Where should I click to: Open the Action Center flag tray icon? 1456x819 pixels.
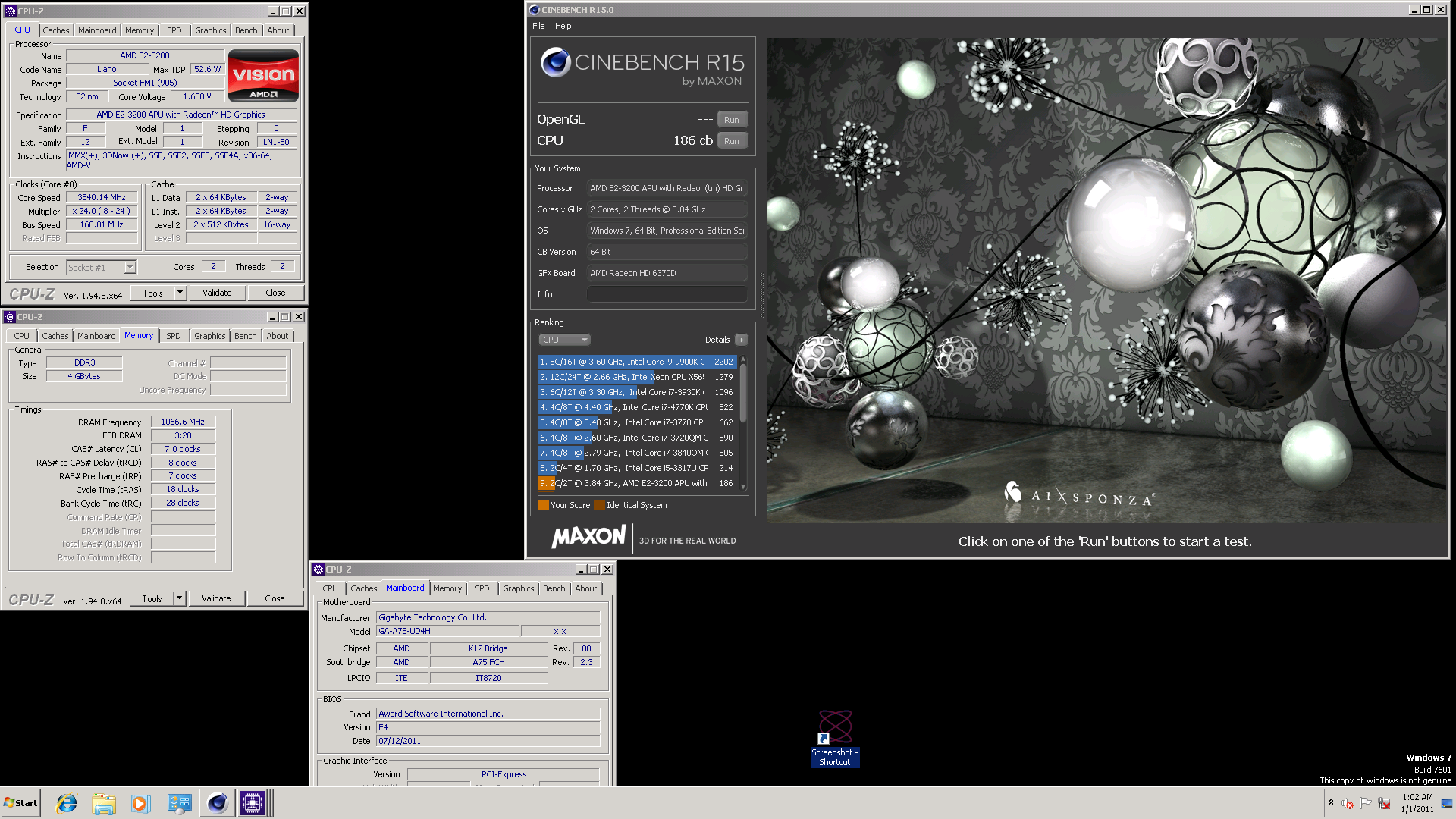click(x=1366, y=803)
